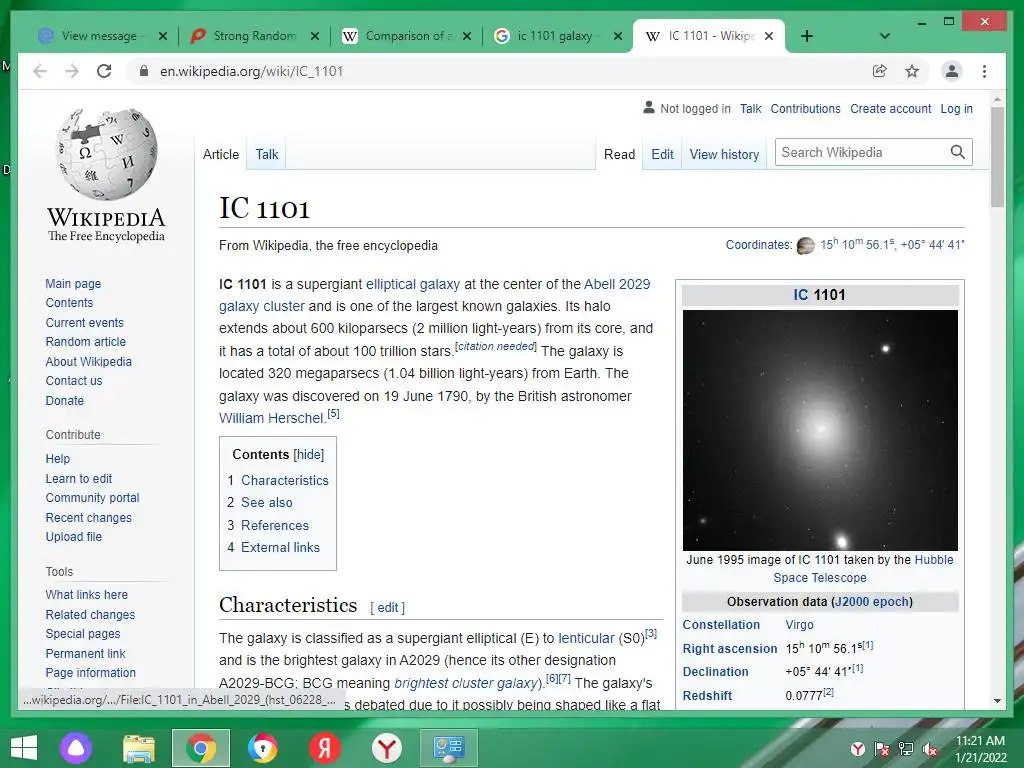Open the J2000 epoch link

coord(871,601)
